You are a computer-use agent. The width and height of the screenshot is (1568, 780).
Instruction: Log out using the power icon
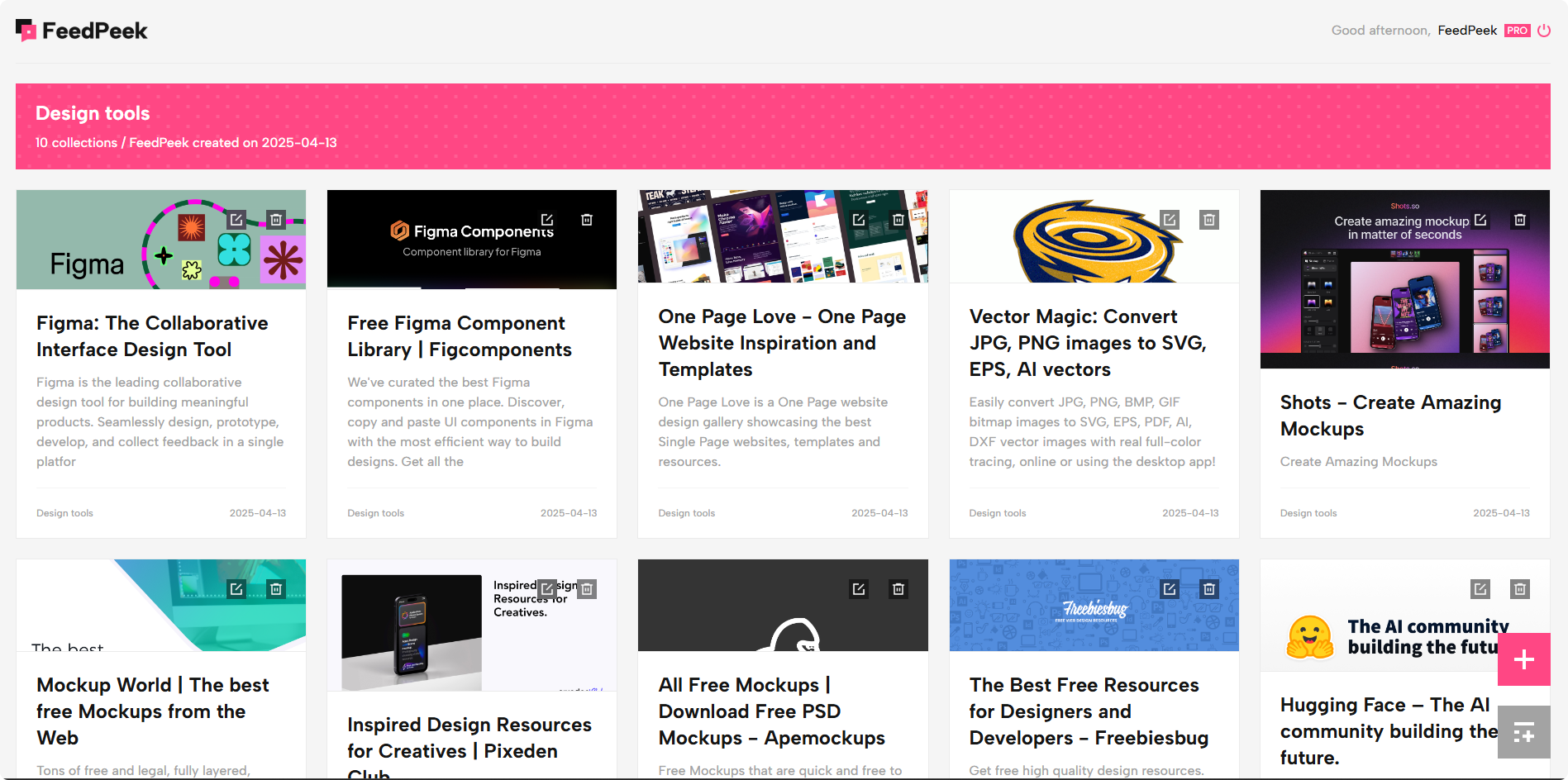[1546, 30]
